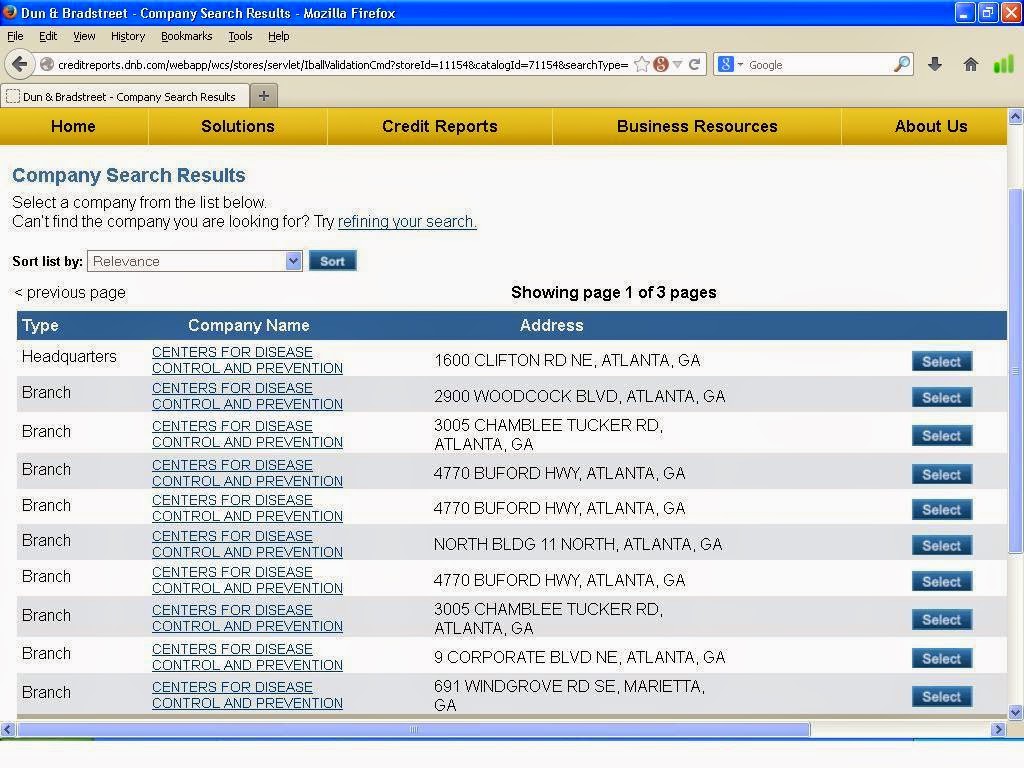Click the reload page icon
This screenshot has height=768, width=1024.
[694, 64]
